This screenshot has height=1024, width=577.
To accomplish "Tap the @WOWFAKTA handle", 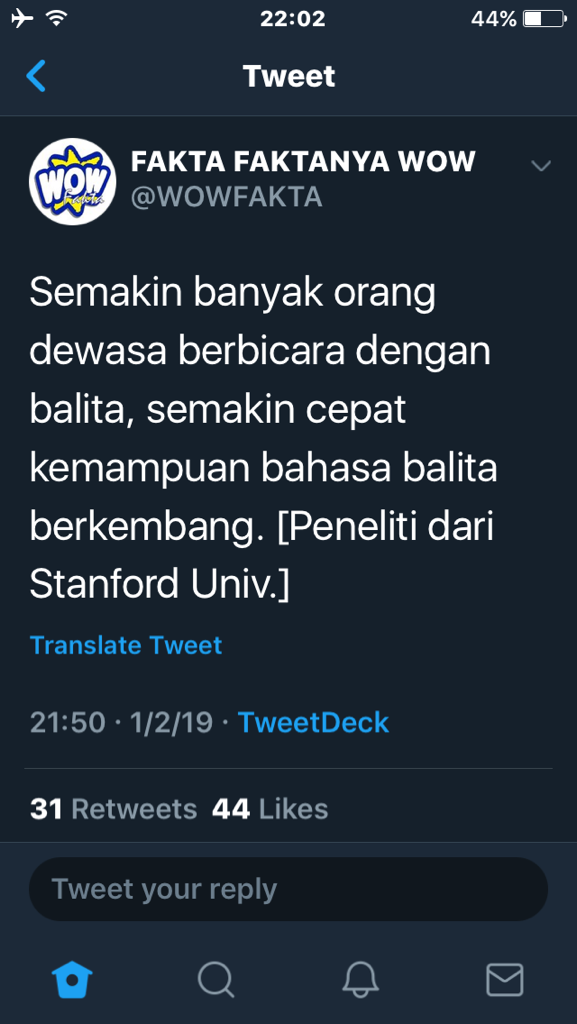I will tap(226, 197).
